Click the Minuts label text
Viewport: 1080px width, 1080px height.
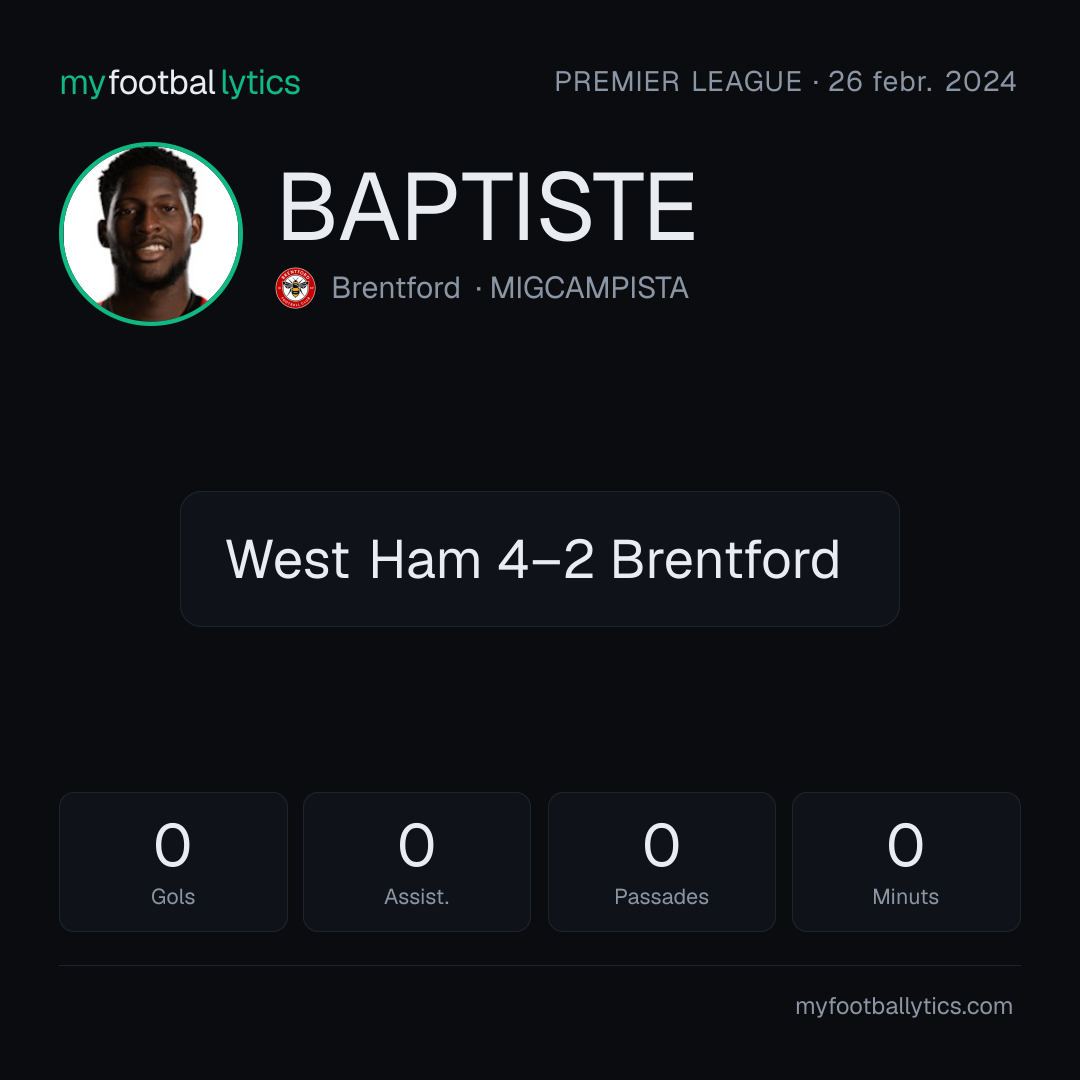(906, 897)
